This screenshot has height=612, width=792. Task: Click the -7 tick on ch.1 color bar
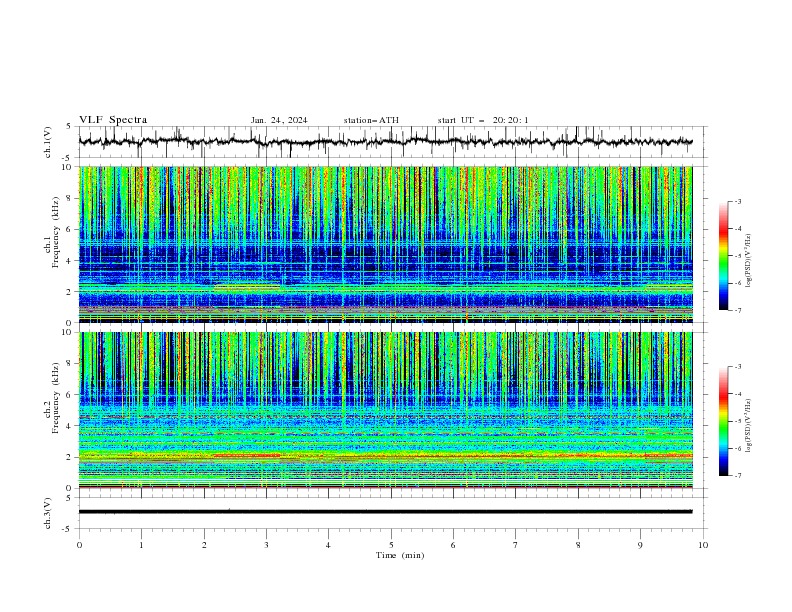(737, 310)
